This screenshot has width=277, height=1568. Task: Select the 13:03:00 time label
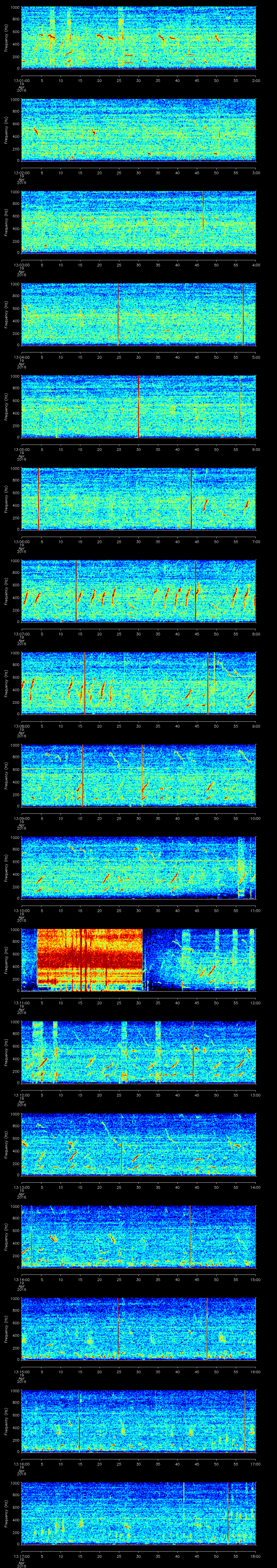(22, 264)
